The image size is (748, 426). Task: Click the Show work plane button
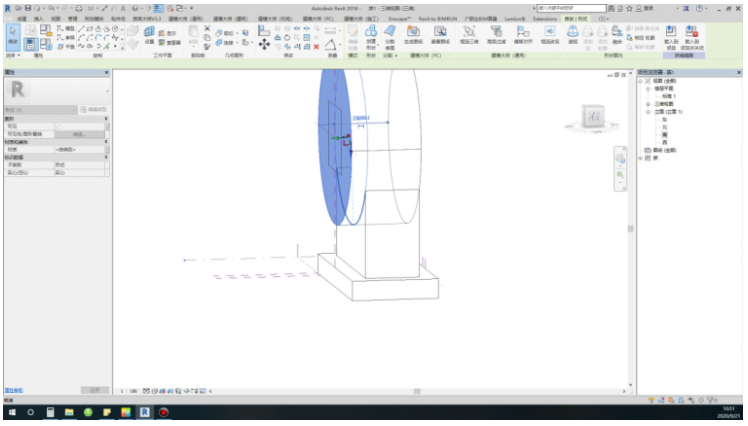[167, 33]
